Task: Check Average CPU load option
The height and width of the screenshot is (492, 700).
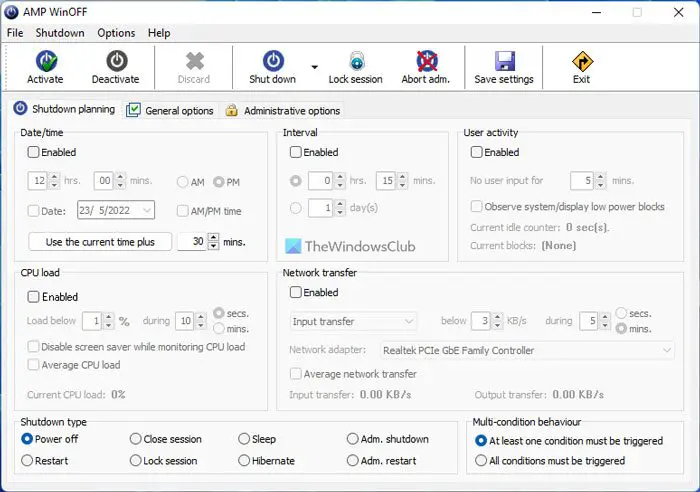Action: 33,364
